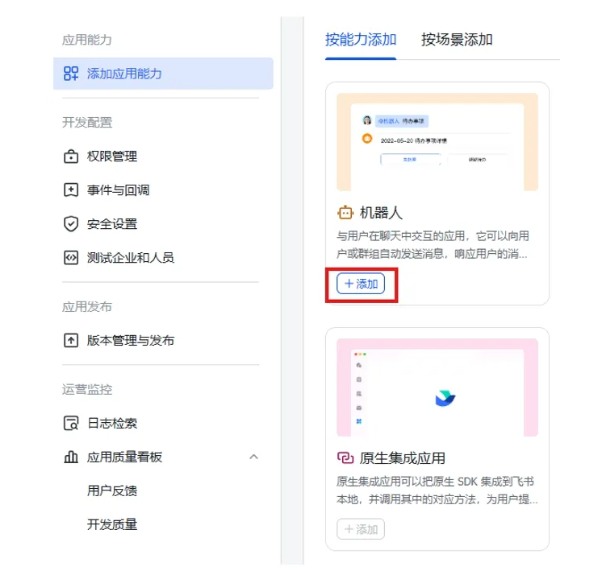This screenshot has height=570, width=613.
Task: Click the 原生集成应用 preview thumbnail
Action: [437, 388]
